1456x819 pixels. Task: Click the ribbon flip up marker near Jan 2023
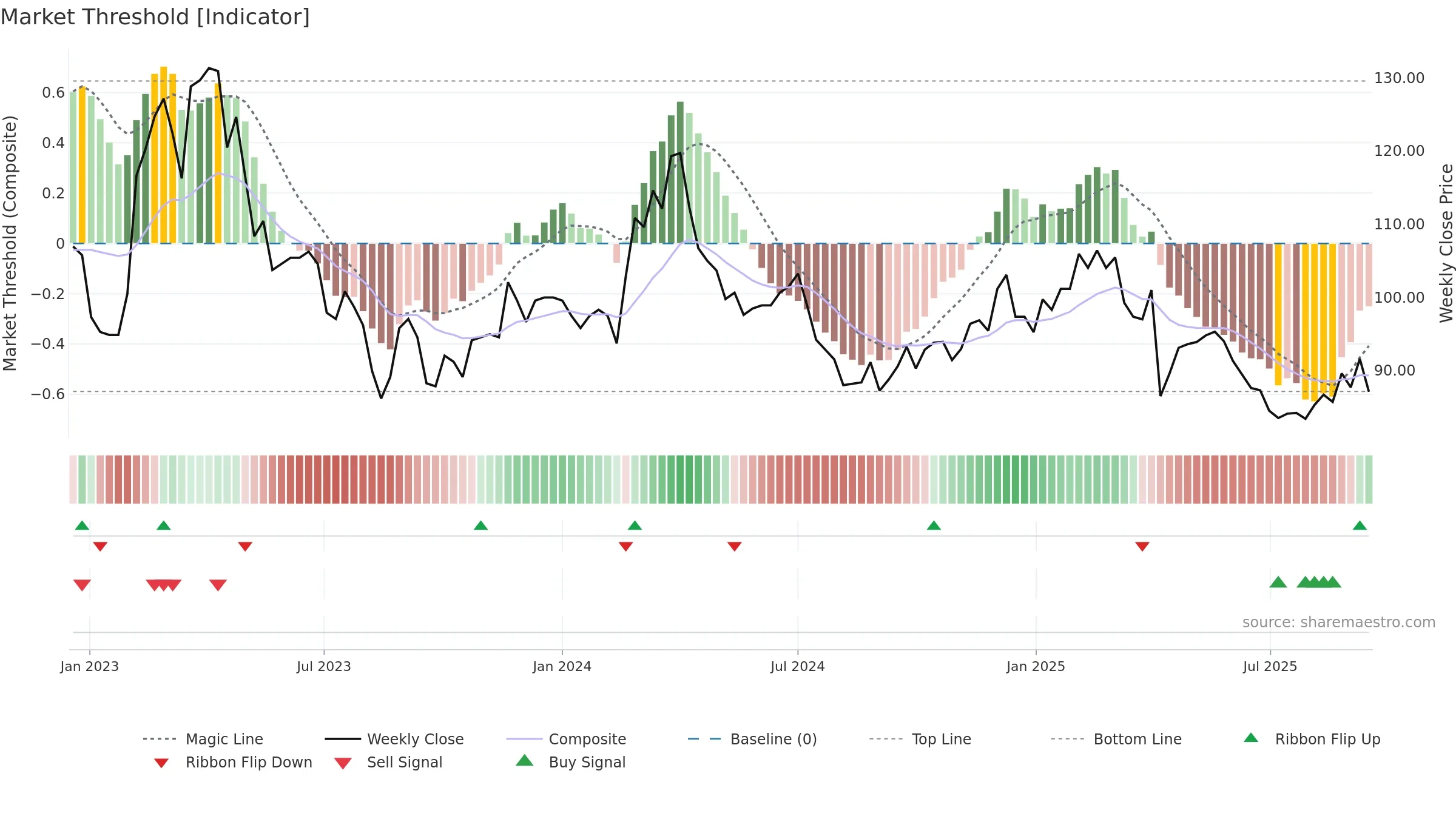82,525
